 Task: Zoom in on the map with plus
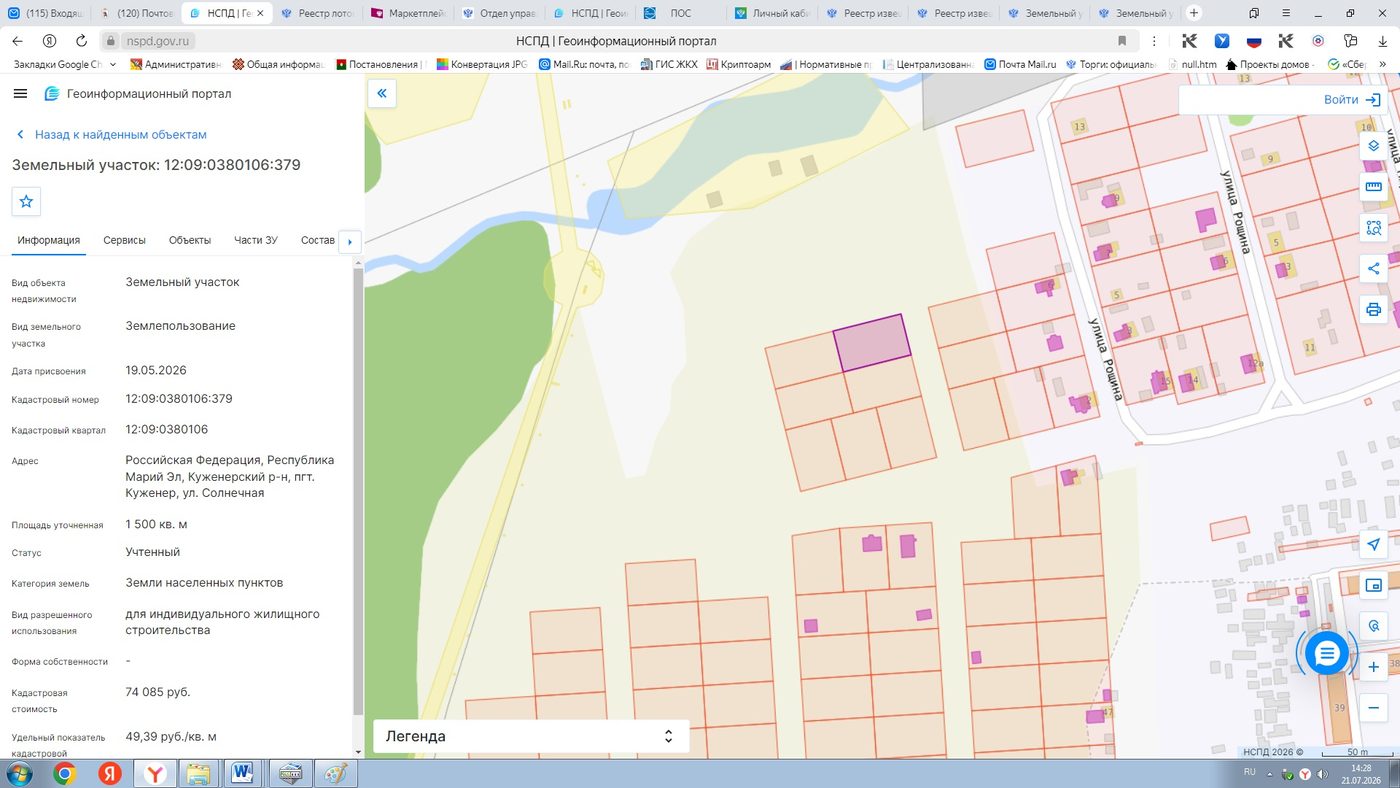point(1374,667)
